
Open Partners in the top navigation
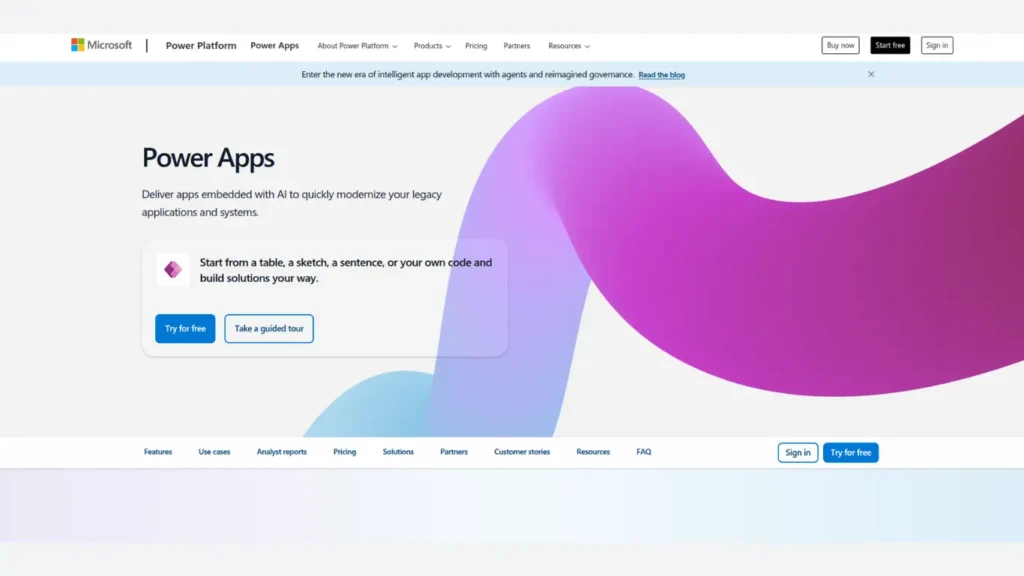(517, 46)
